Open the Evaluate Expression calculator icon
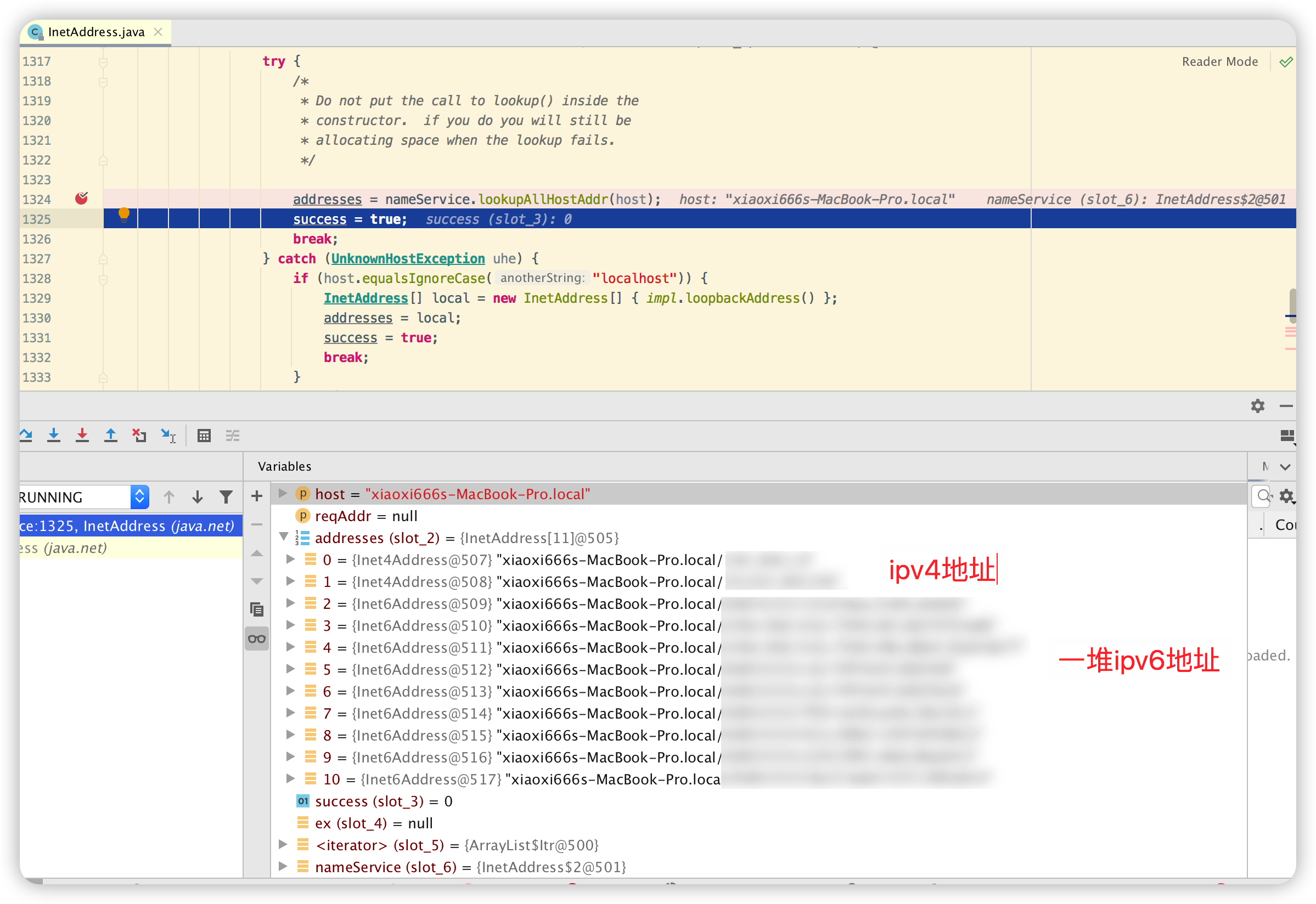Screen dimensions: 1316x904 pos(204,435)
